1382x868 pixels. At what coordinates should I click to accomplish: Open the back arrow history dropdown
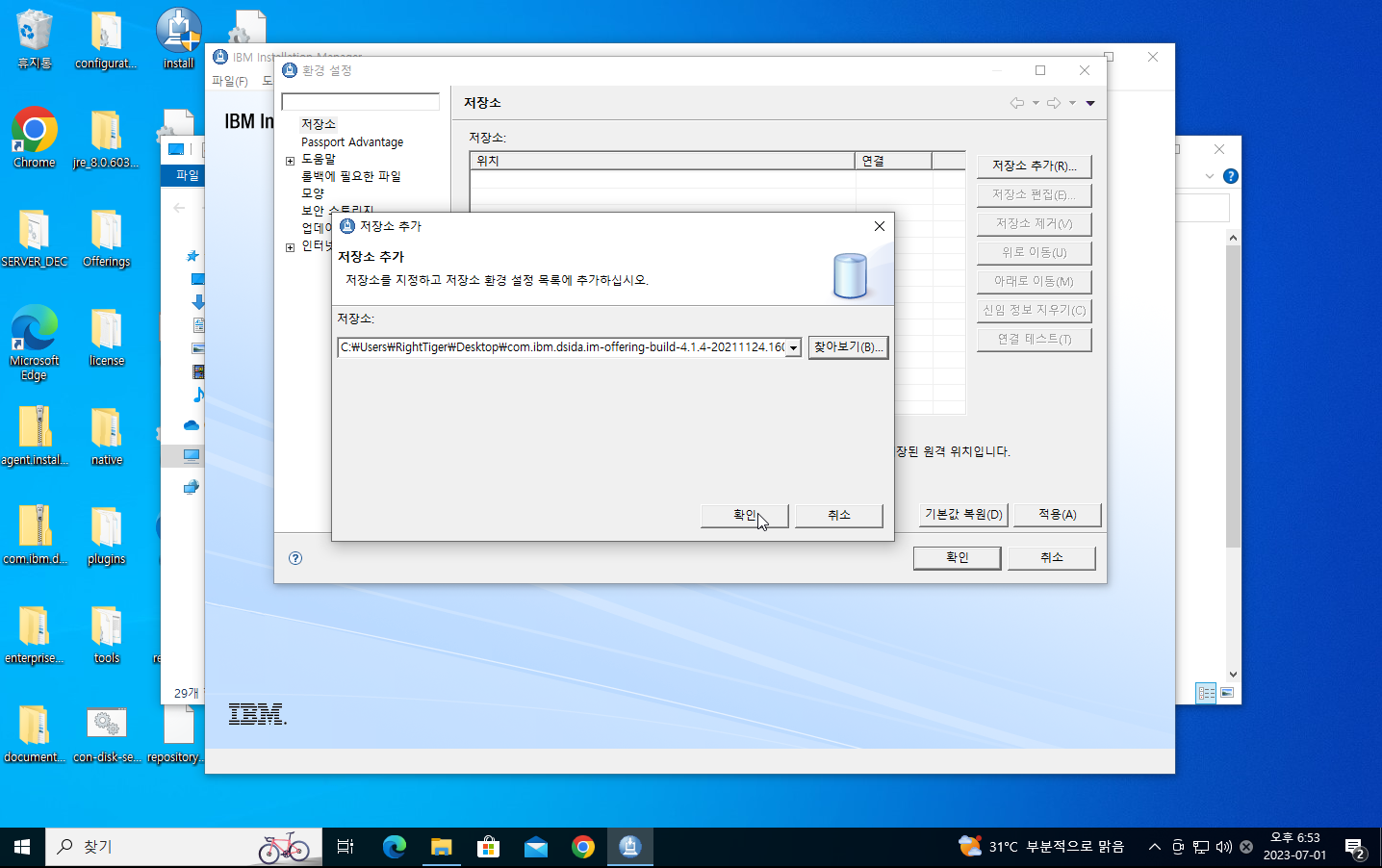[x=1036, y=103]
